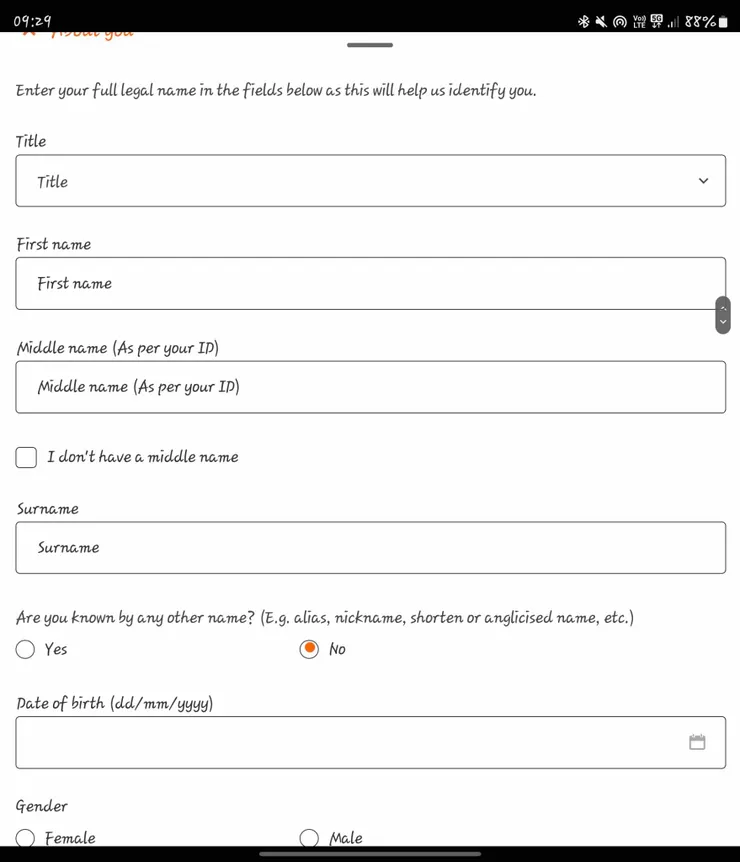The image size is (740, 862).
Task: Focus the Middle name text field
Action: pyautogui.click(x=370, y=387)
